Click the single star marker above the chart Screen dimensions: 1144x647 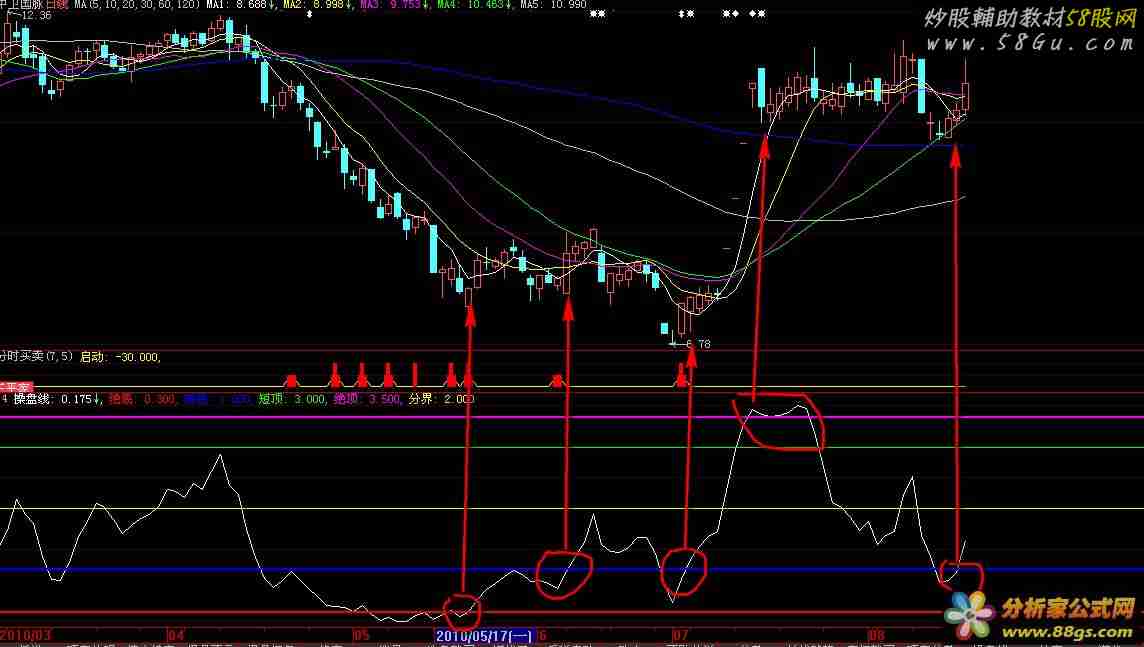[x=309, y=14]
